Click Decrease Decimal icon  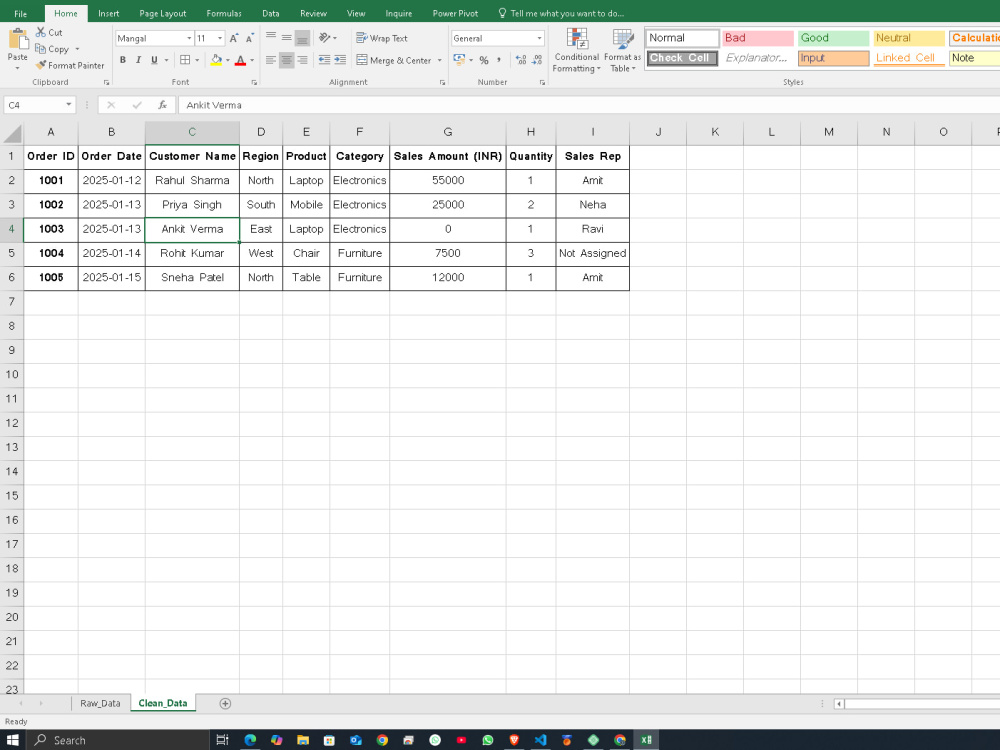(x=537, y=60)
